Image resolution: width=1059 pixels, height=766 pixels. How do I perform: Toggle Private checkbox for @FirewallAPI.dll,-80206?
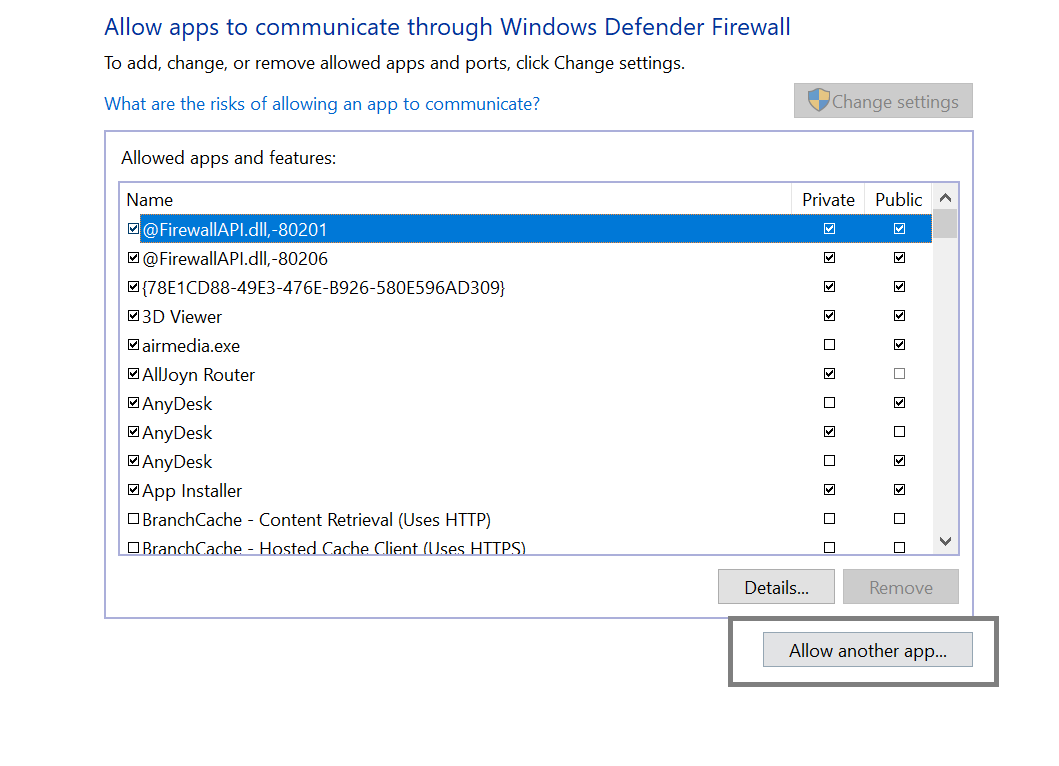pyautogui.click(x=829, y=257)
